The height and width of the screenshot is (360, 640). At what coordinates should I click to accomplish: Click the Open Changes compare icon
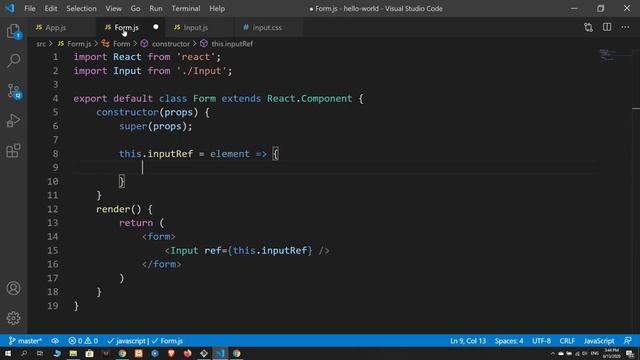coord(588,27)
